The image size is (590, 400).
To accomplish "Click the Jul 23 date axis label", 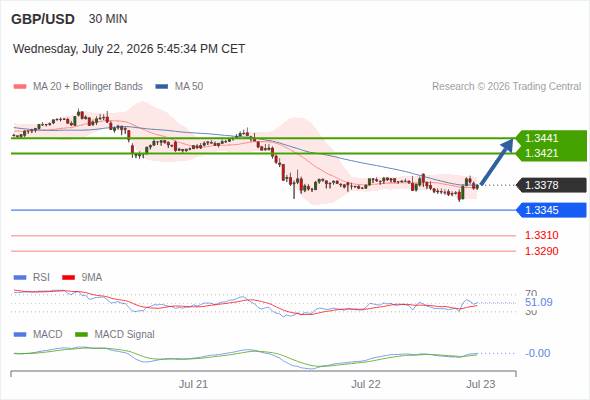I will click(x=481, y=384).
